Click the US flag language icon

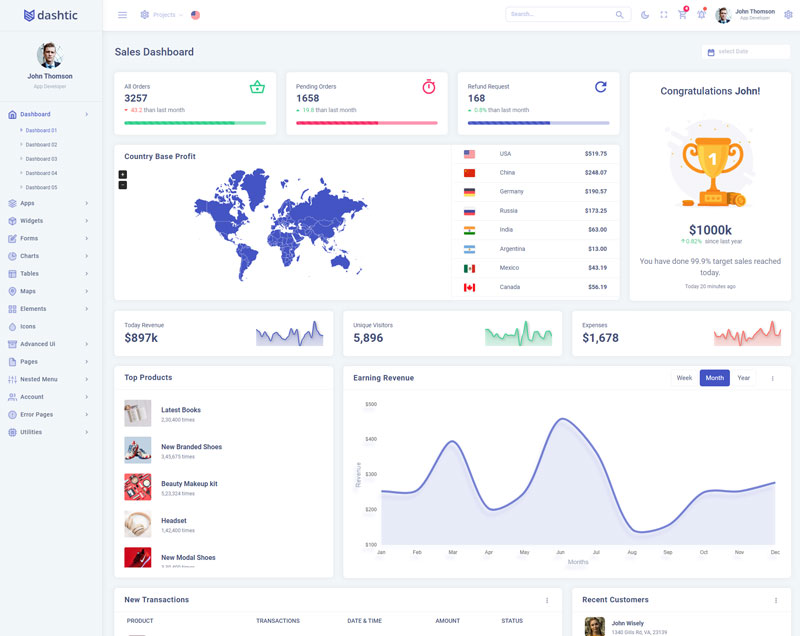195,15
